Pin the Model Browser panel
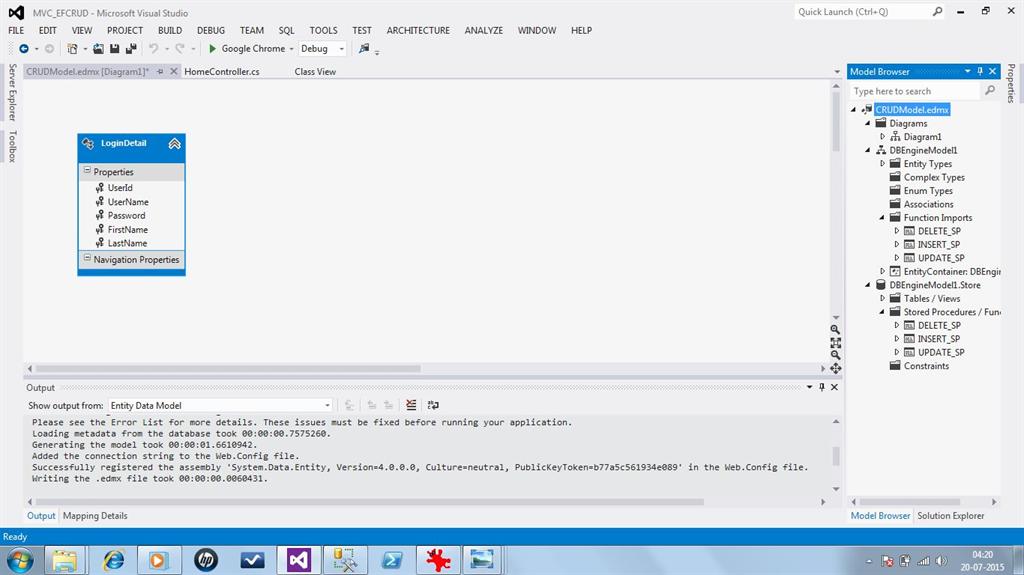This screenshot has height=575, width=1024. coord(980,71)
